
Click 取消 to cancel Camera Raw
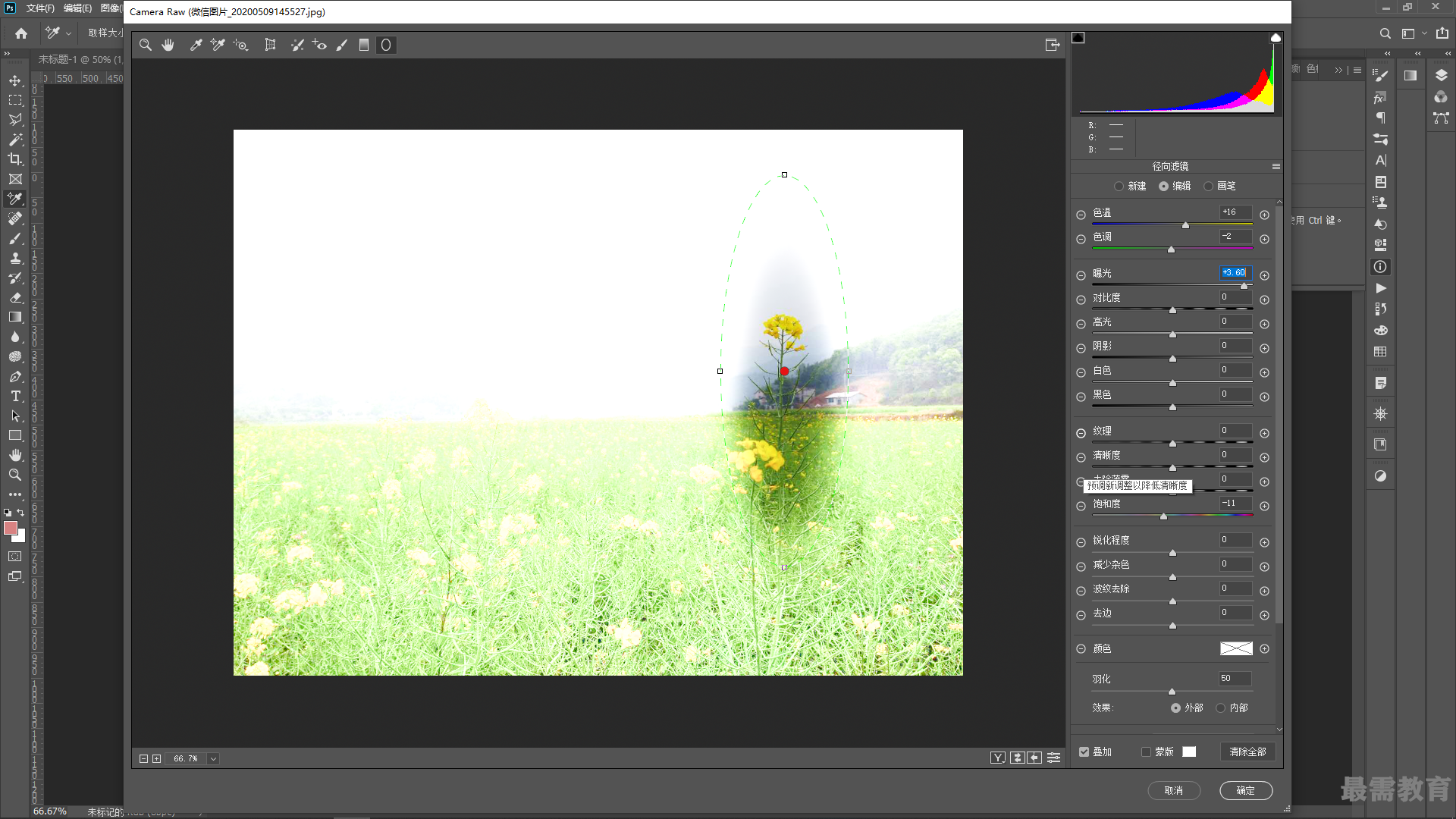tap(1174, 790)
